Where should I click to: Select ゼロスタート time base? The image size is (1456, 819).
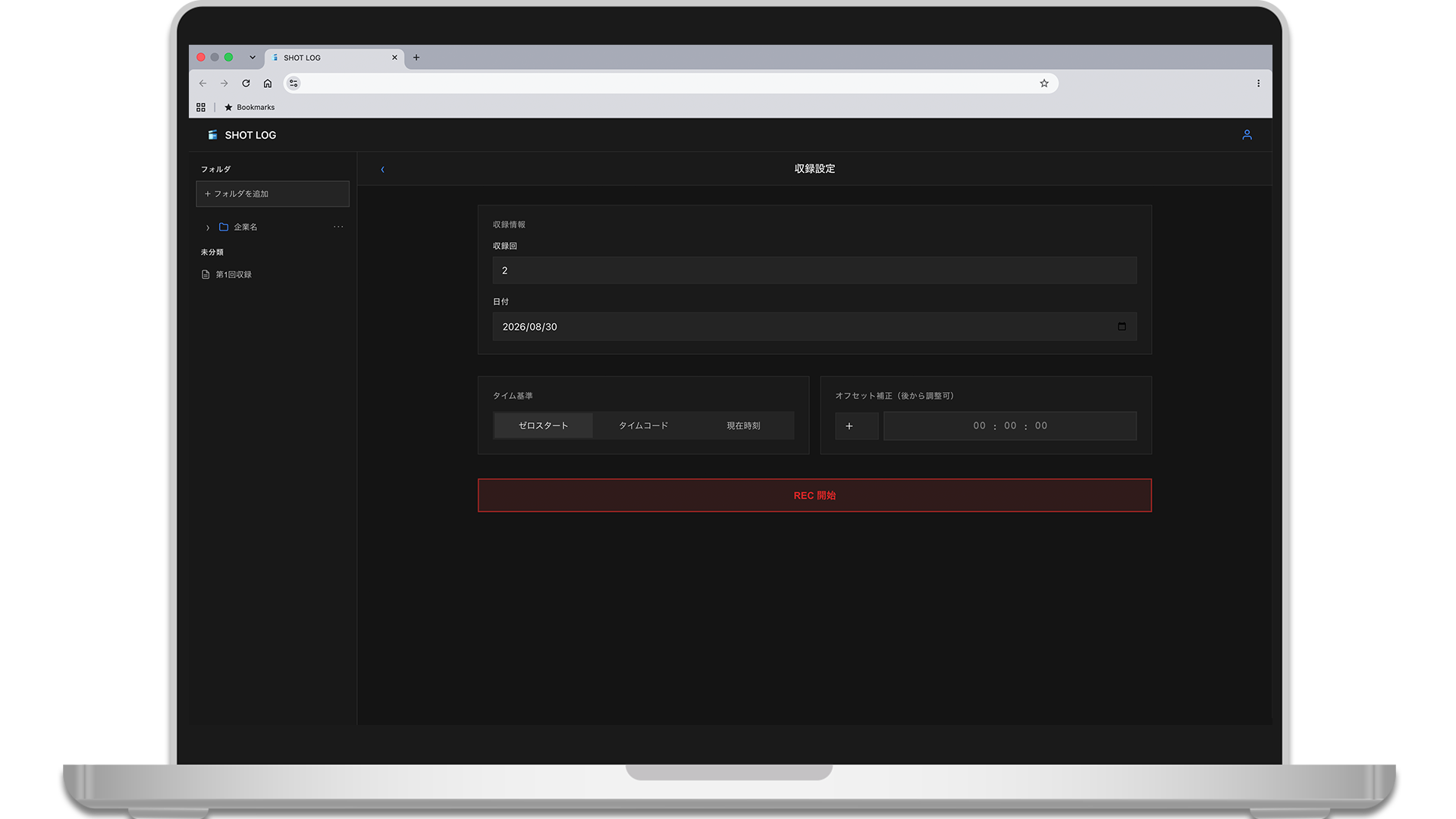[x=543, y=425]
